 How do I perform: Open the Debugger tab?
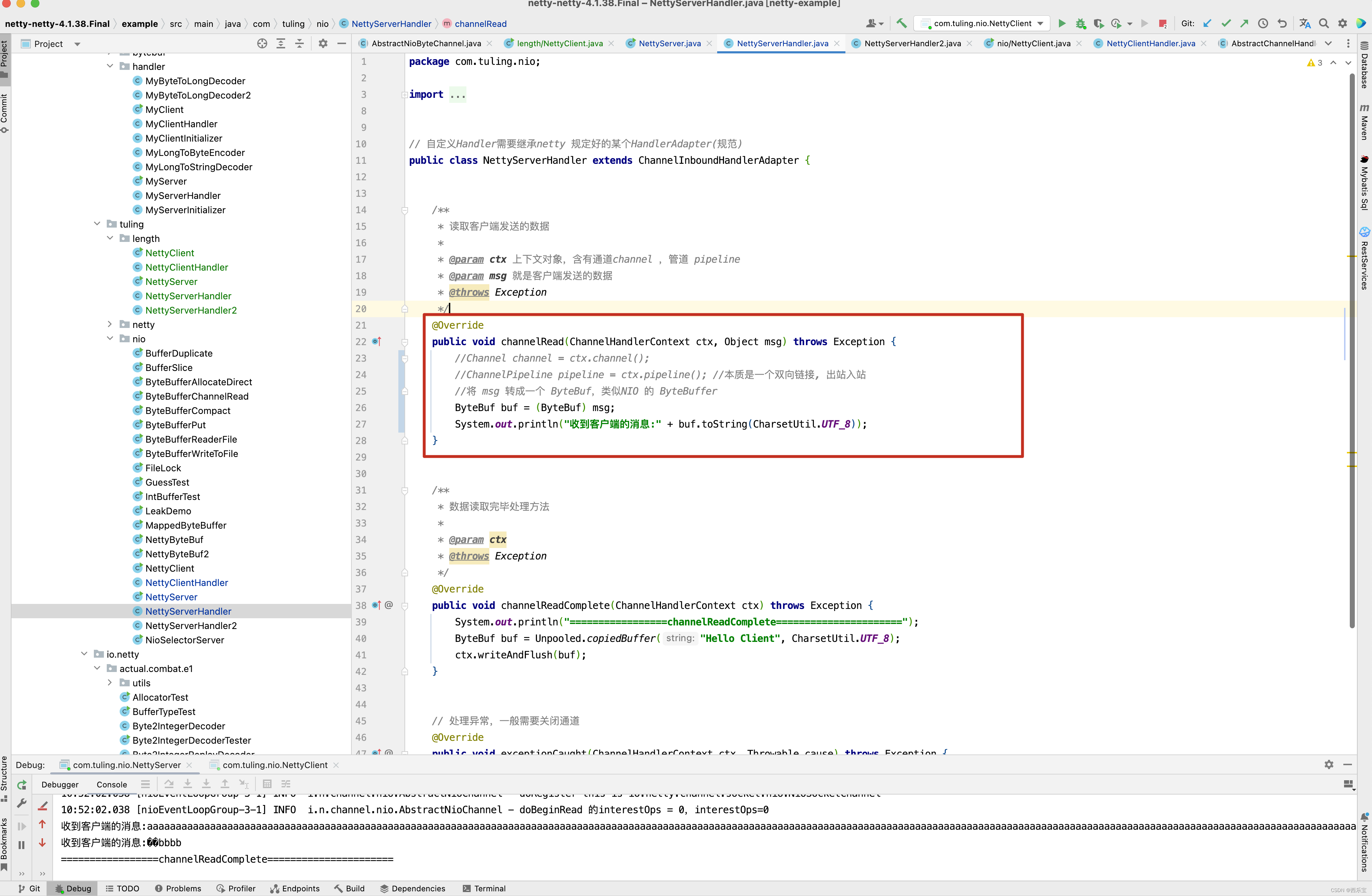tap(59, 784)
